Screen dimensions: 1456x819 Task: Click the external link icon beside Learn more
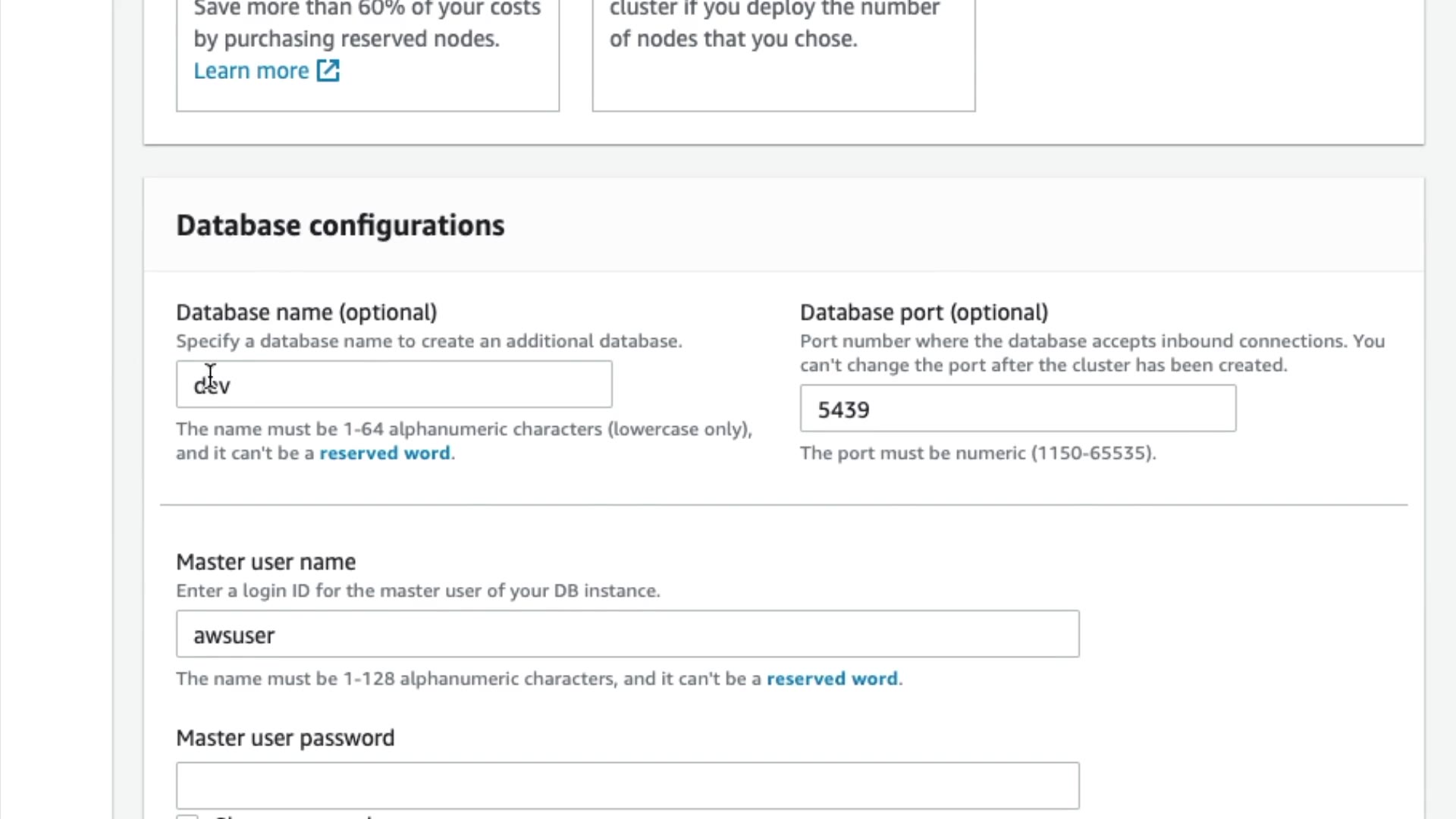[x=328, y=71]
